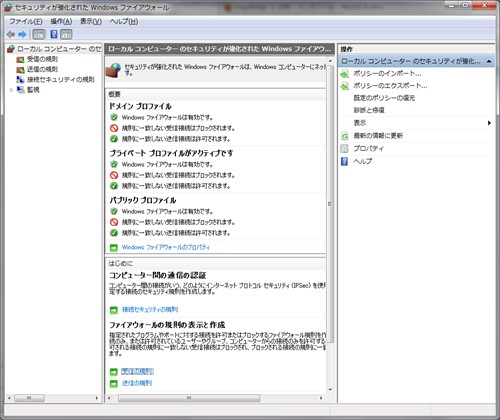The width and height of the screenshot is (500, 420).
Task: Open プロパティ in the action pane
Action: point(368,148)
